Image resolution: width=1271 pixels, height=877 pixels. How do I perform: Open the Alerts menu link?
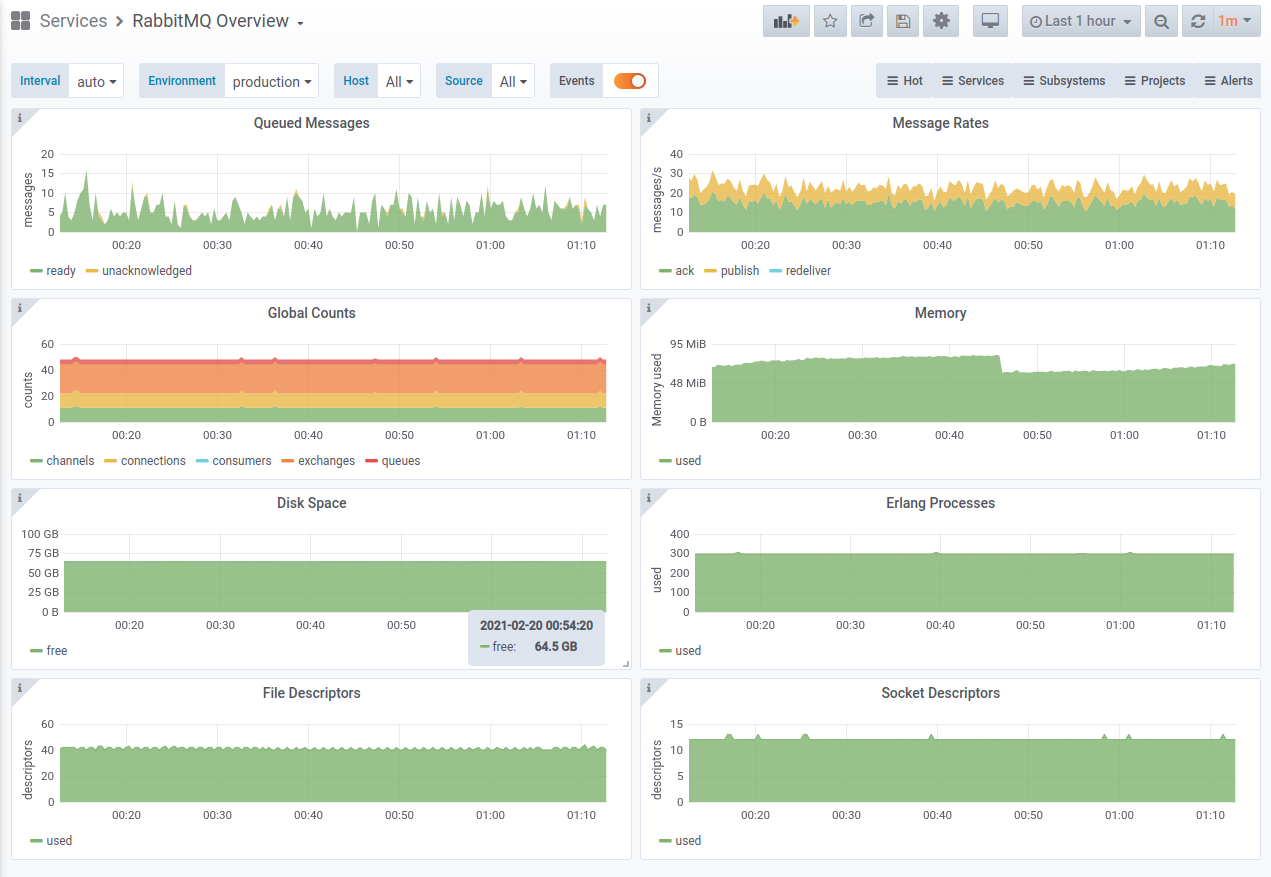tap(1227, 81)
